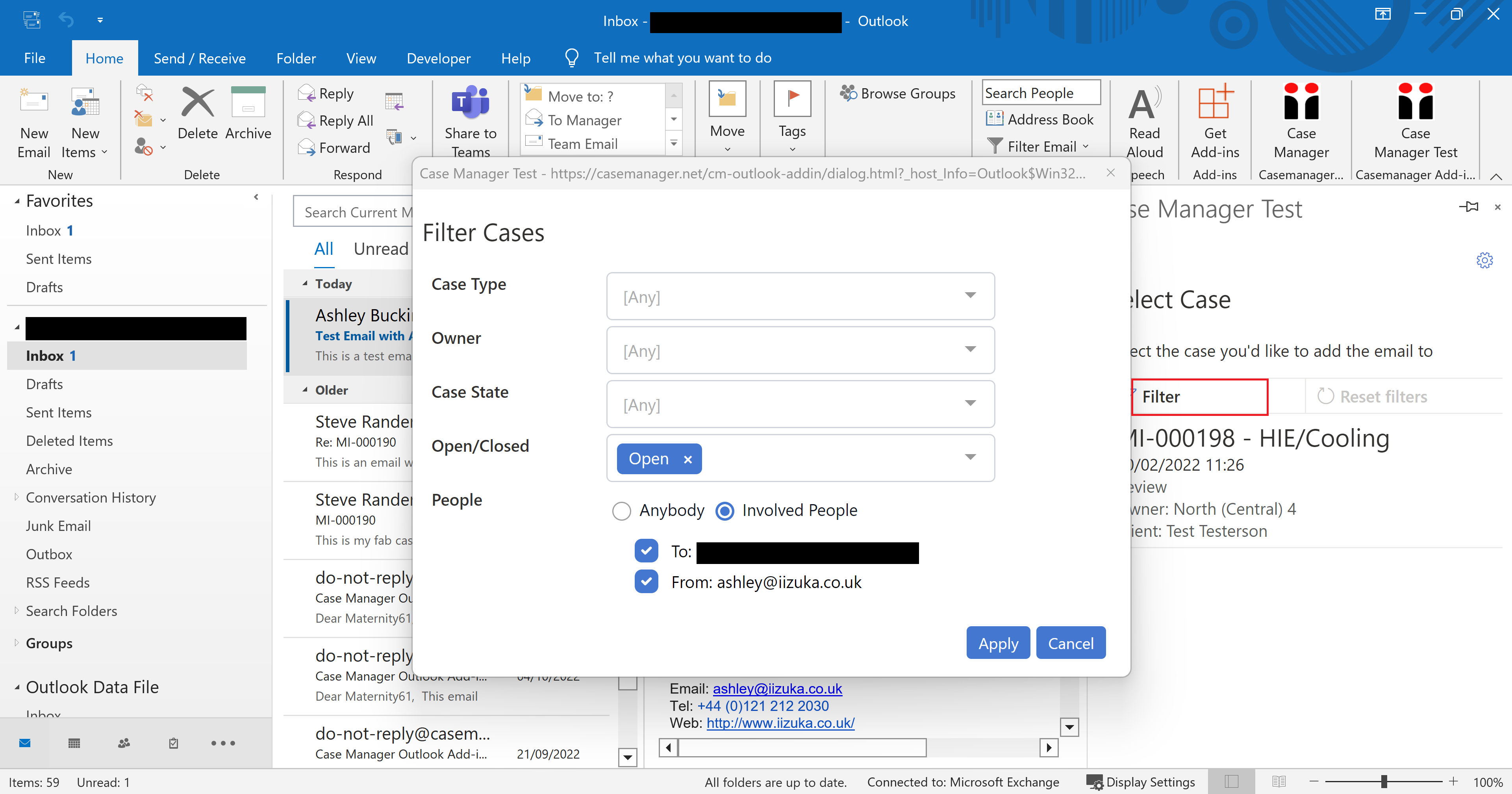Open the Folder ribbon tab
This screenshot has height=794, width=1512.
pyautogui.click(x=296, y=58)
